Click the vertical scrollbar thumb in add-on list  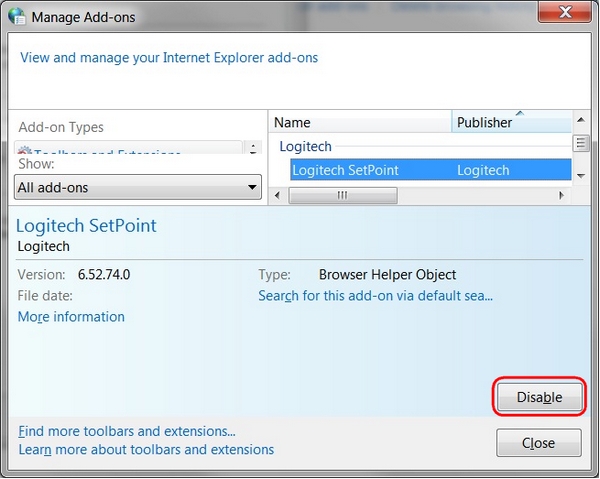tap(580, 143)
